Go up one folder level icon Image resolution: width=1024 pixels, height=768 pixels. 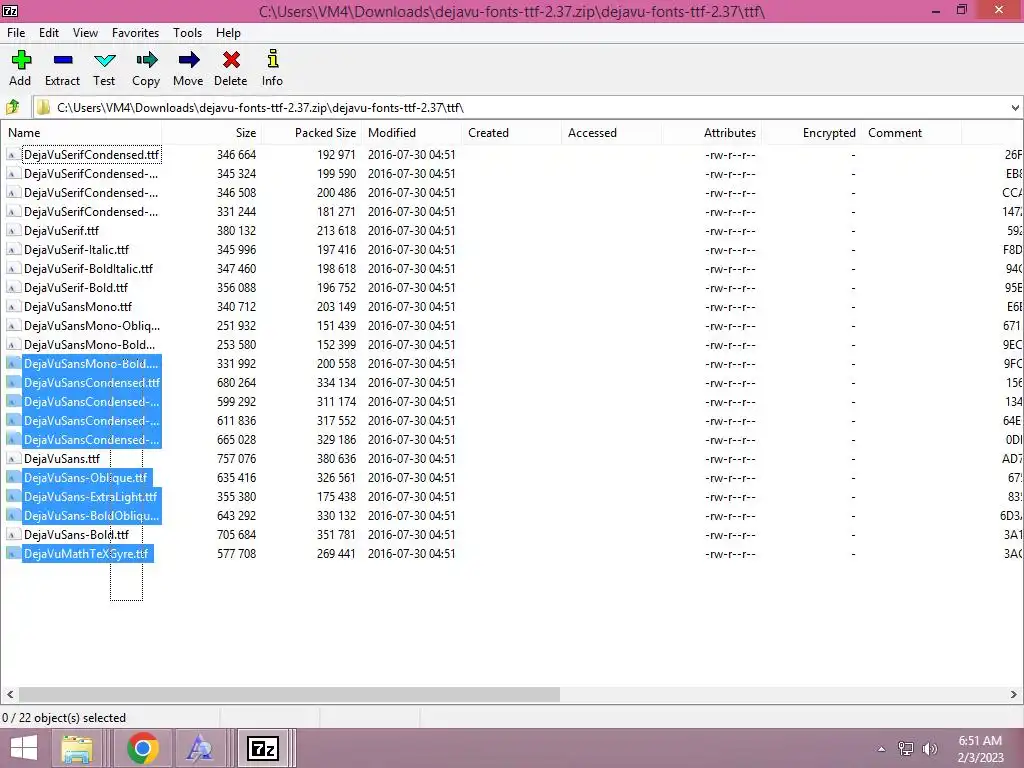pos(12,107)
